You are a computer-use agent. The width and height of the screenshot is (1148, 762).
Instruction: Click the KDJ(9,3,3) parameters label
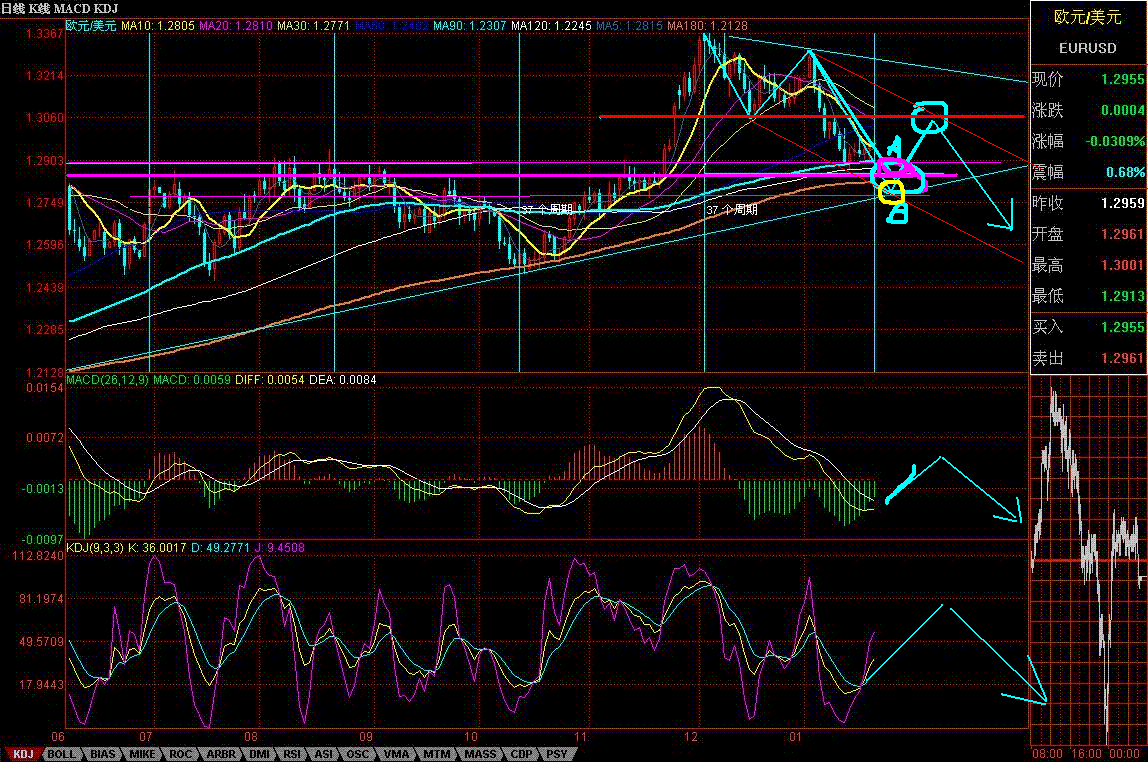[96, 548]
